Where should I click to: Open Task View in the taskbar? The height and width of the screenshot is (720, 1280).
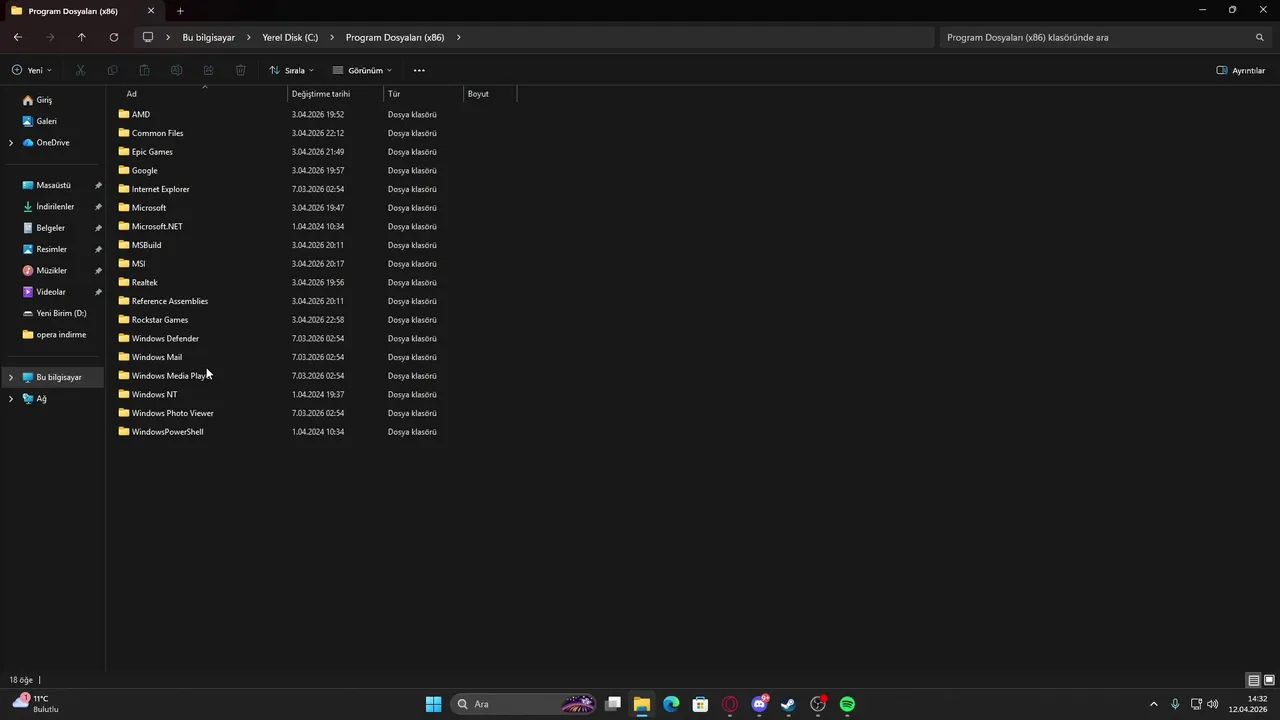point(613,704)
